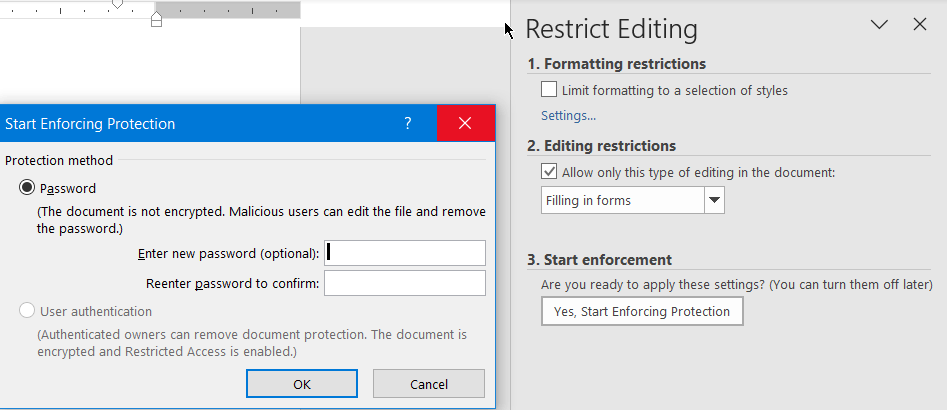This screenshot has height=410, width=947.
Task: Click '3. Start enforcement' heading
Action: (600, 260)
